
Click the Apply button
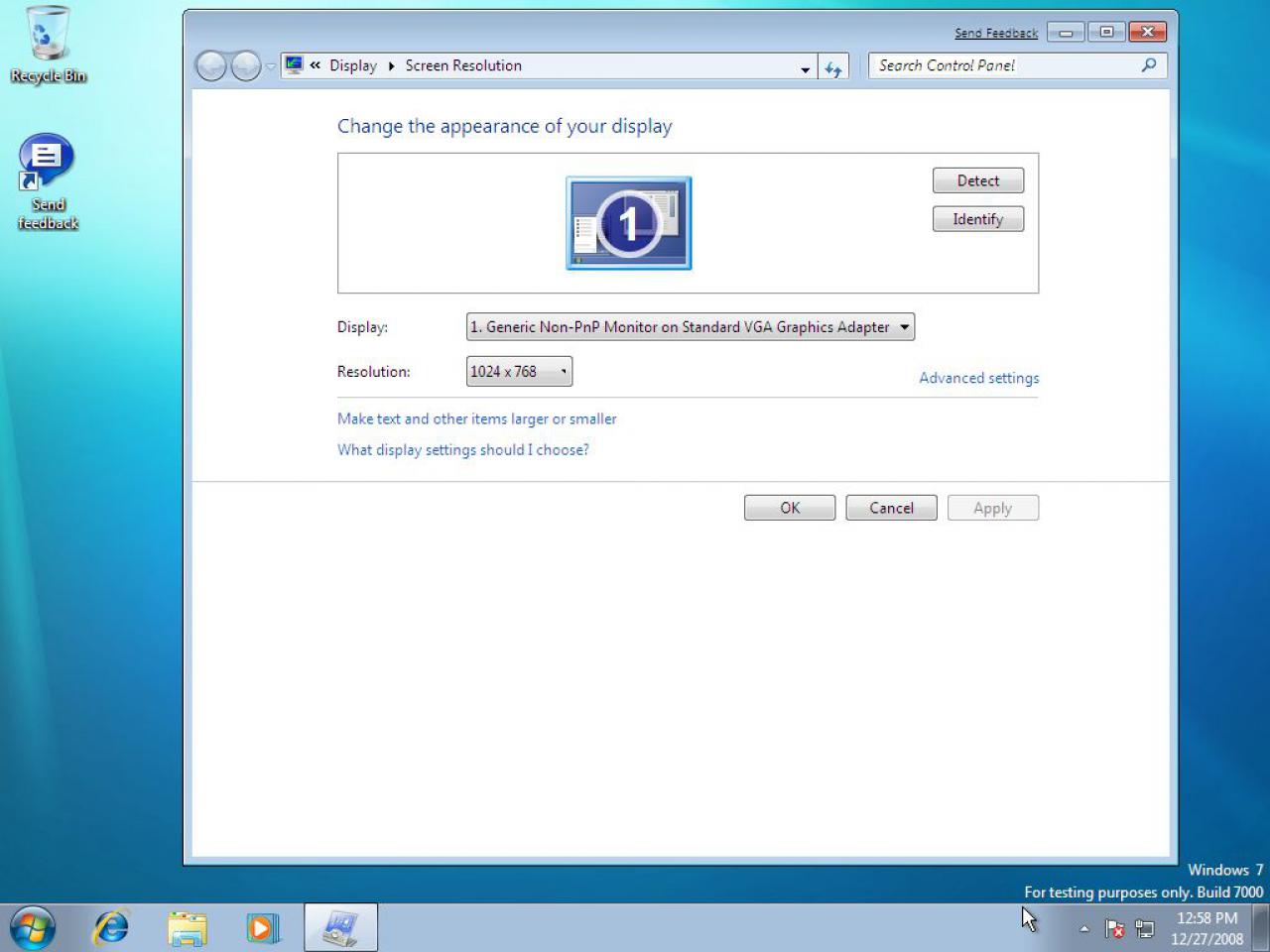tap(993, 508)
